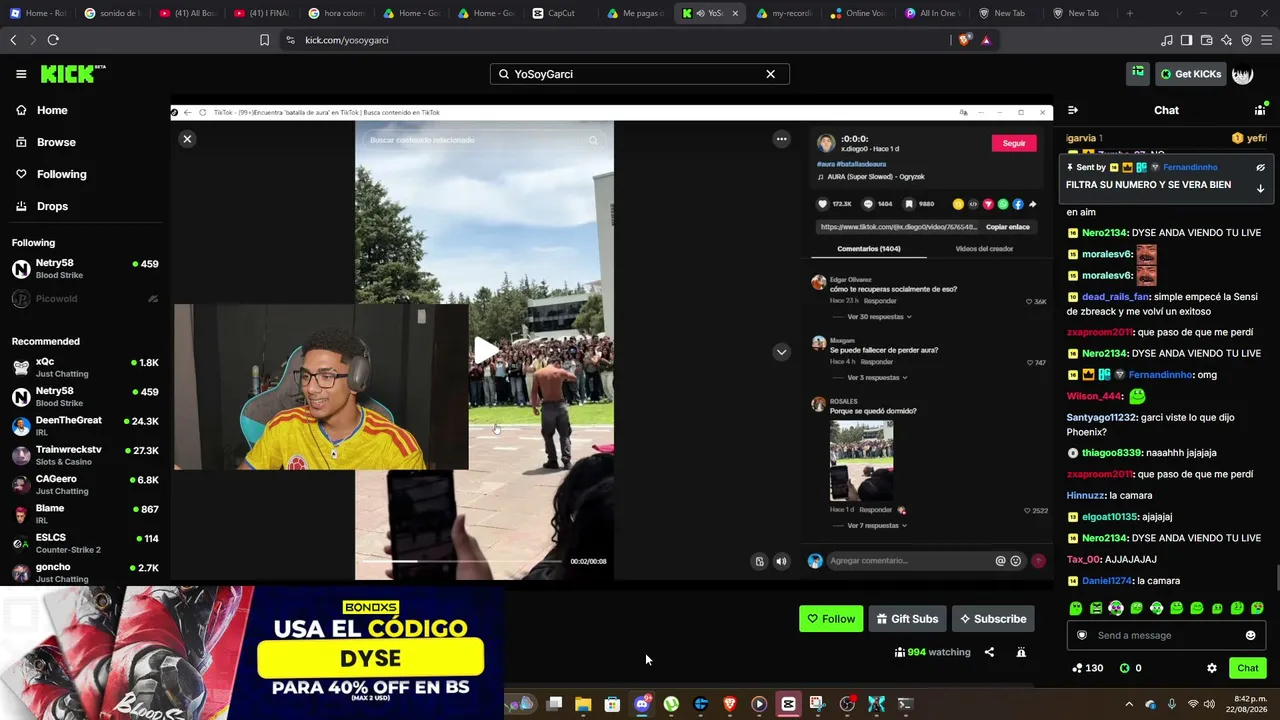Go to next TikTok video arrow

click(782, 352)
